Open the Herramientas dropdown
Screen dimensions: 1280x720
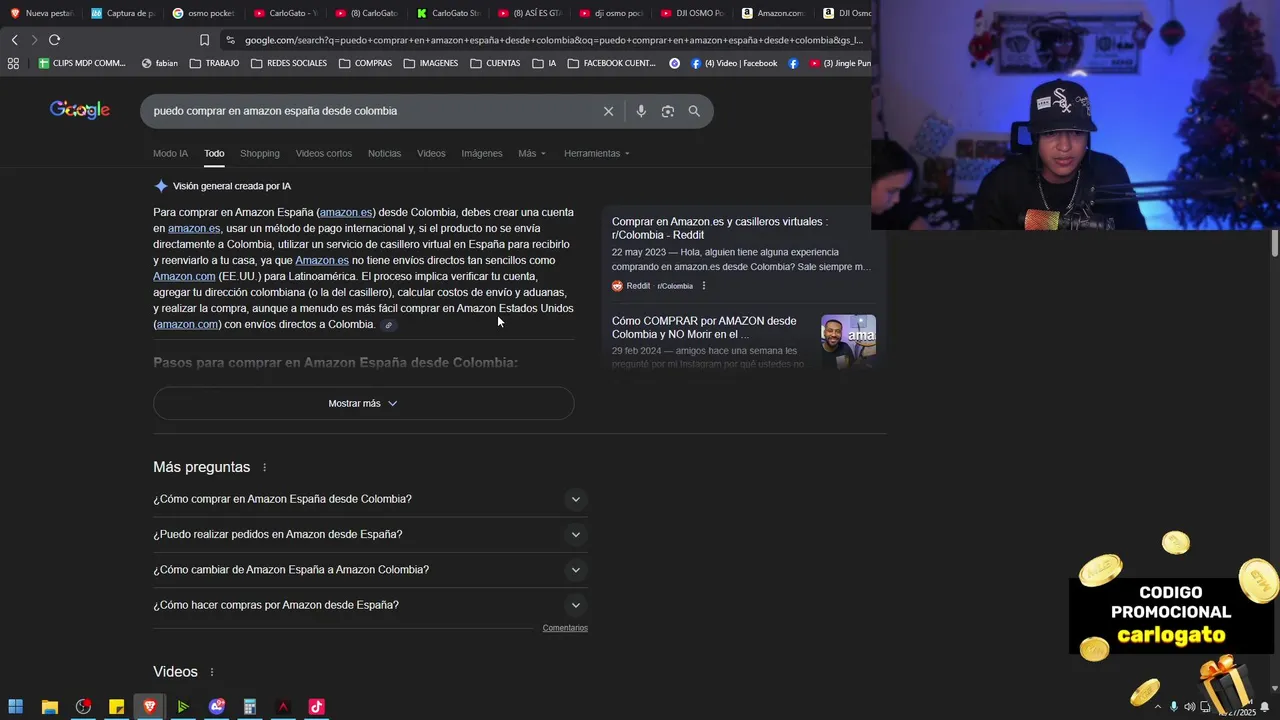597,153
